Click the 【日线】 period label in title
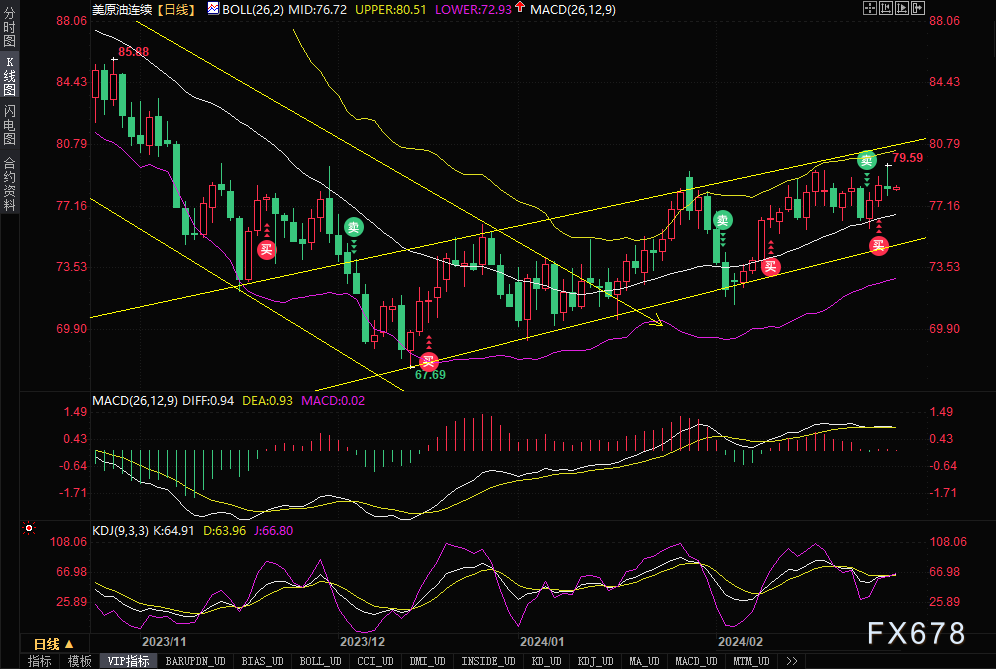Image resolution: width=996 pixels, height=669 pixels. [176, 10]
